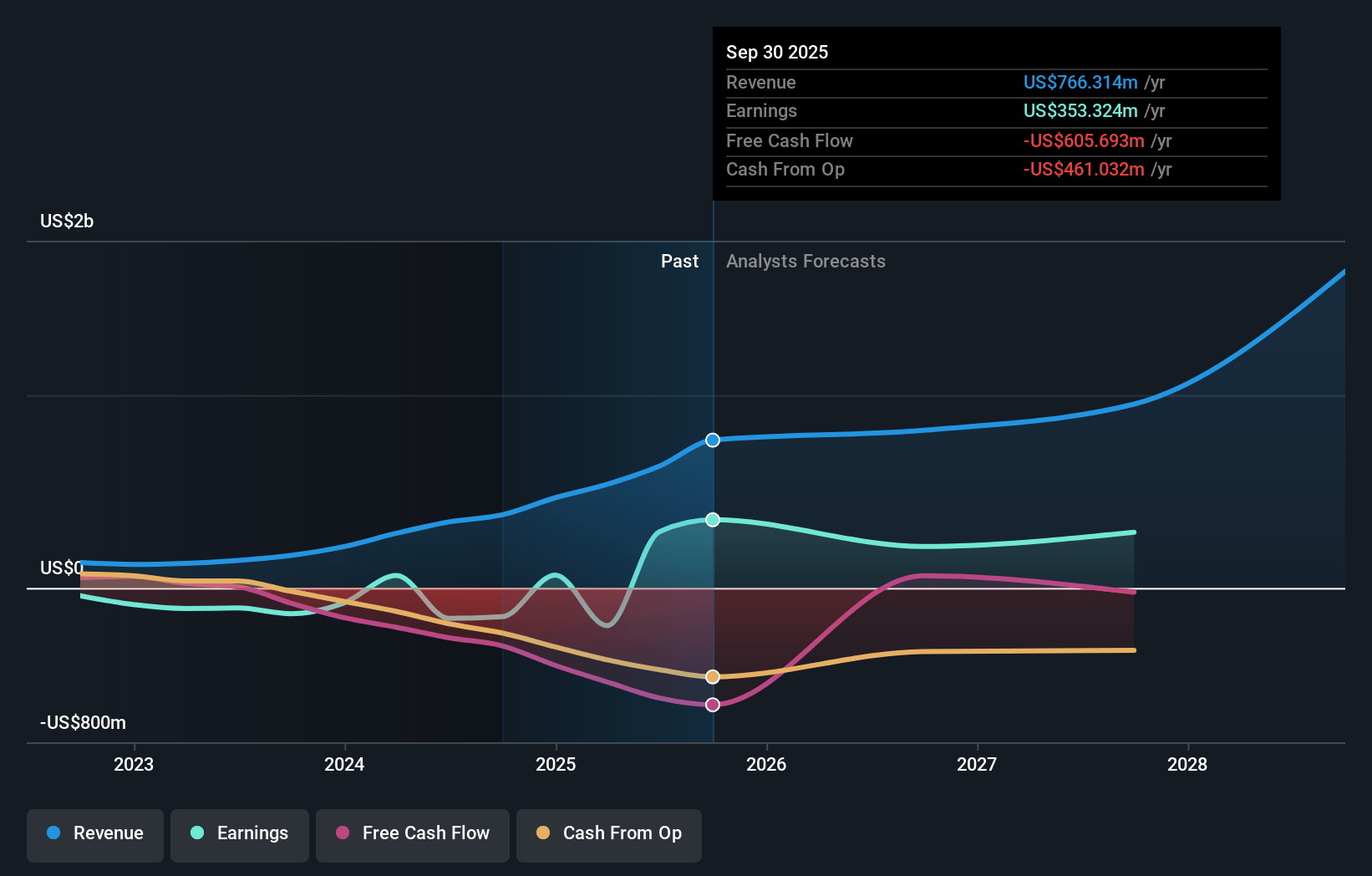Image resolution: width=1372 pixels, height=876 pixels.
Task: Select the Cash From Op data point marker
Action: 713,677
